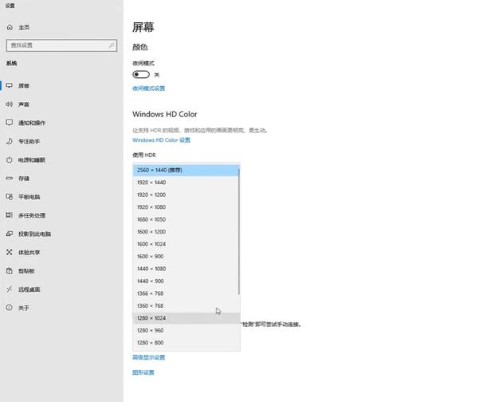This screenshot has width=500, height=402.
Task: Click magnifier icon in settings search box
Action: click(111, 45)
